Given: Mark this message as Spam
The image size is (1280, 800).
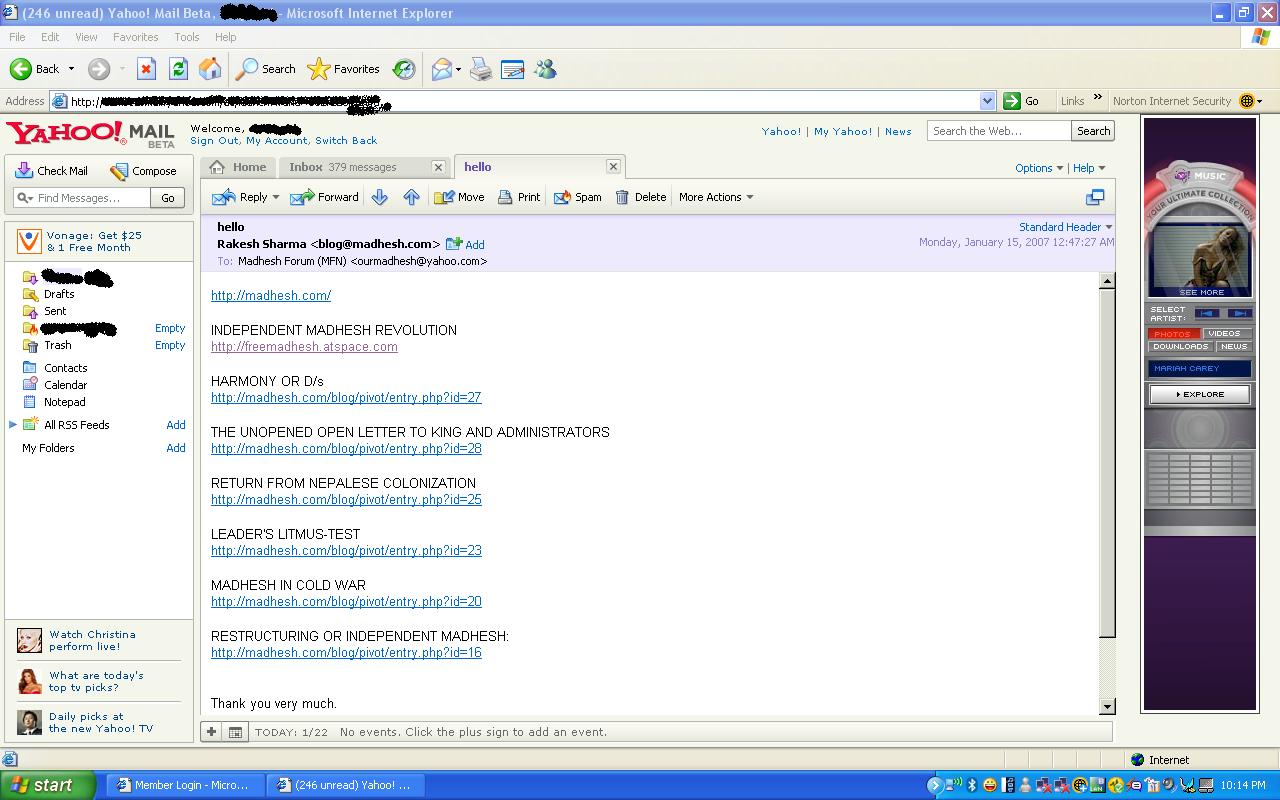Looking at the screenshot, I should 577,197.
